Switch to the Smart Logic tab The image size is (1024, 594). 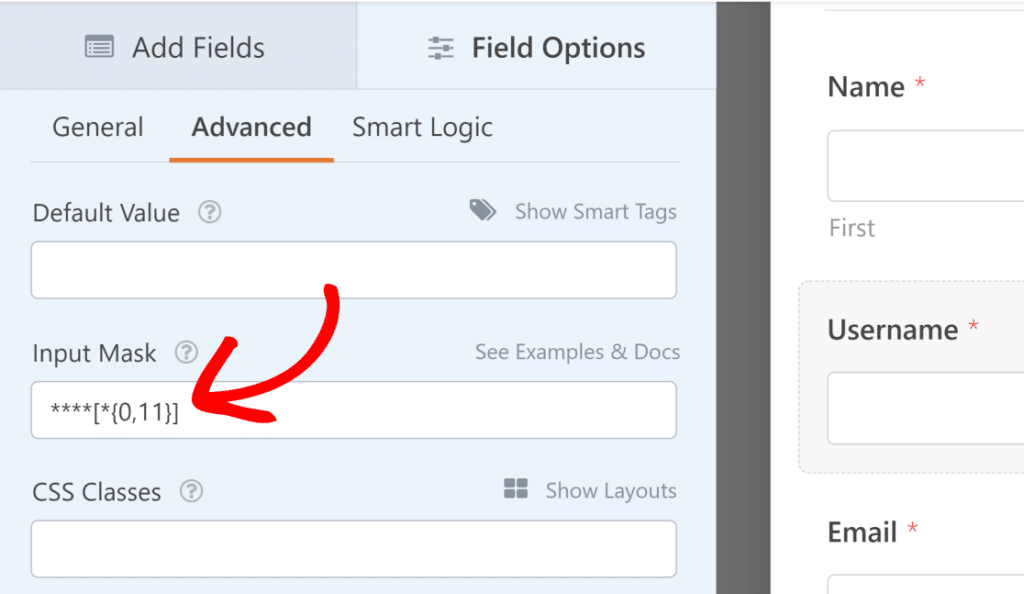421,127
